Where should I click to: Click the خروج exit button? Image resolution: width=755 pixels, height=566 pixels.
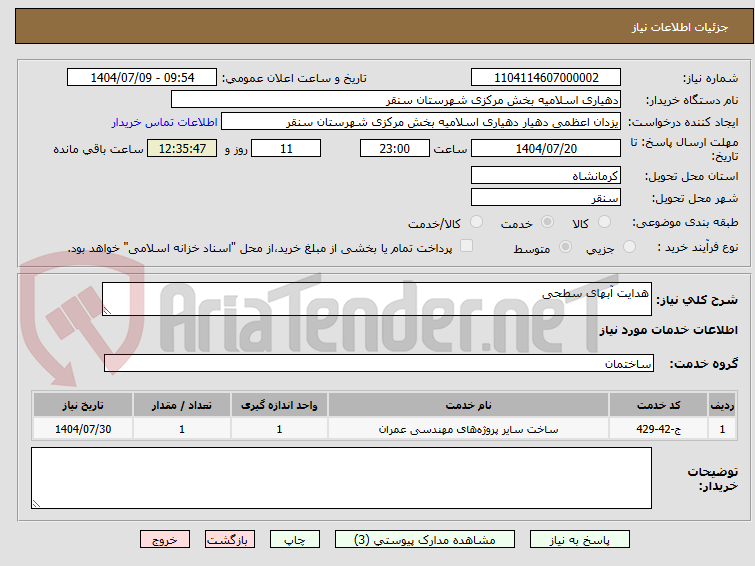[x=165, y=540]
